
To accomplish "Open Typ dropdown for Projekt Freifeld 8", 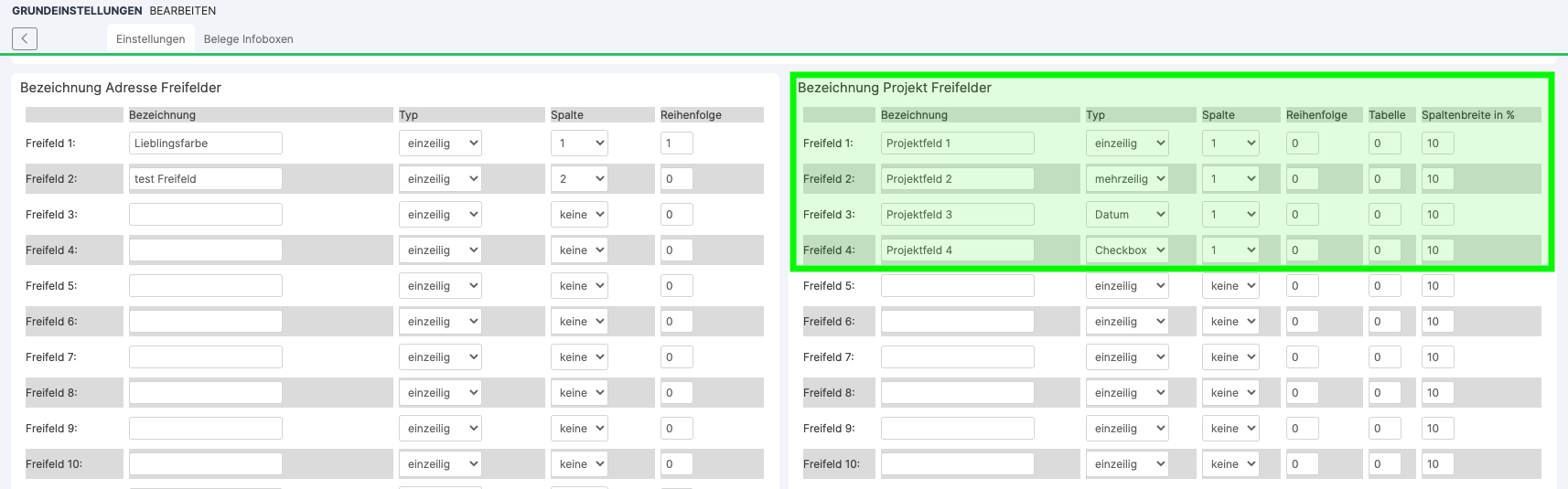I will tap(1127, 393).
